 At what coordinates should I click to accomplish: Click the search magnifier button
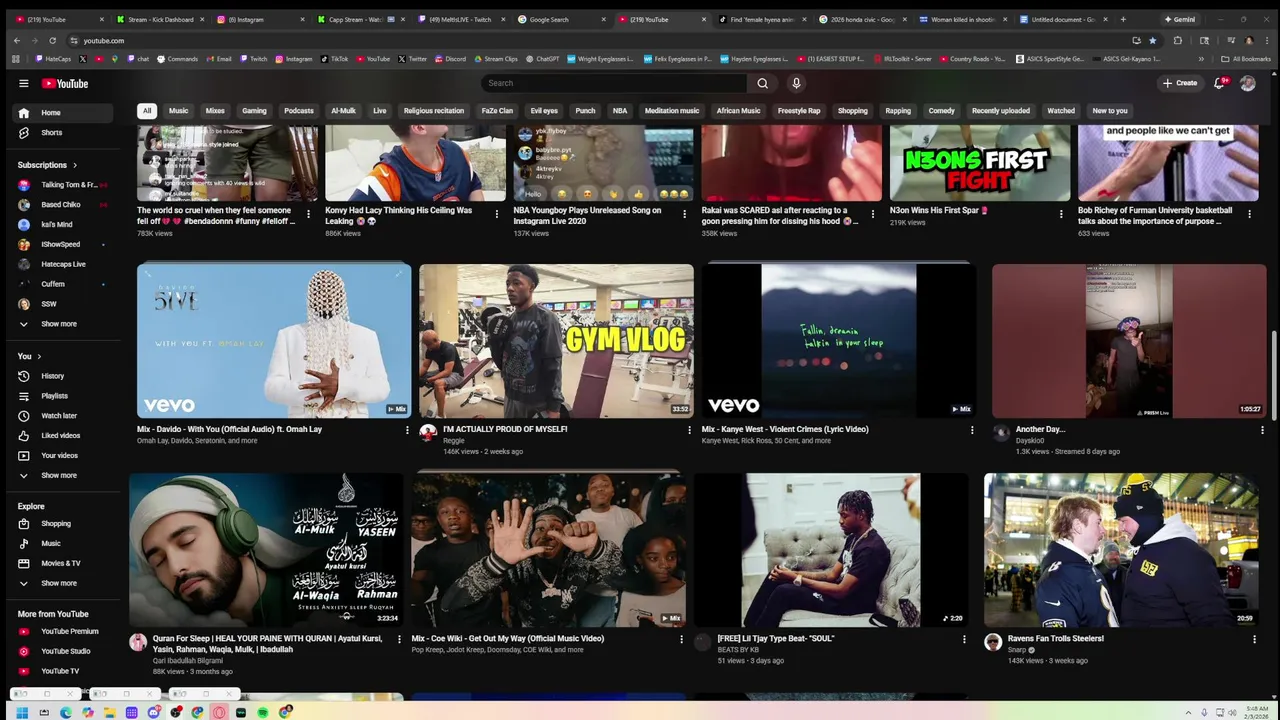[x=762, y=83]
